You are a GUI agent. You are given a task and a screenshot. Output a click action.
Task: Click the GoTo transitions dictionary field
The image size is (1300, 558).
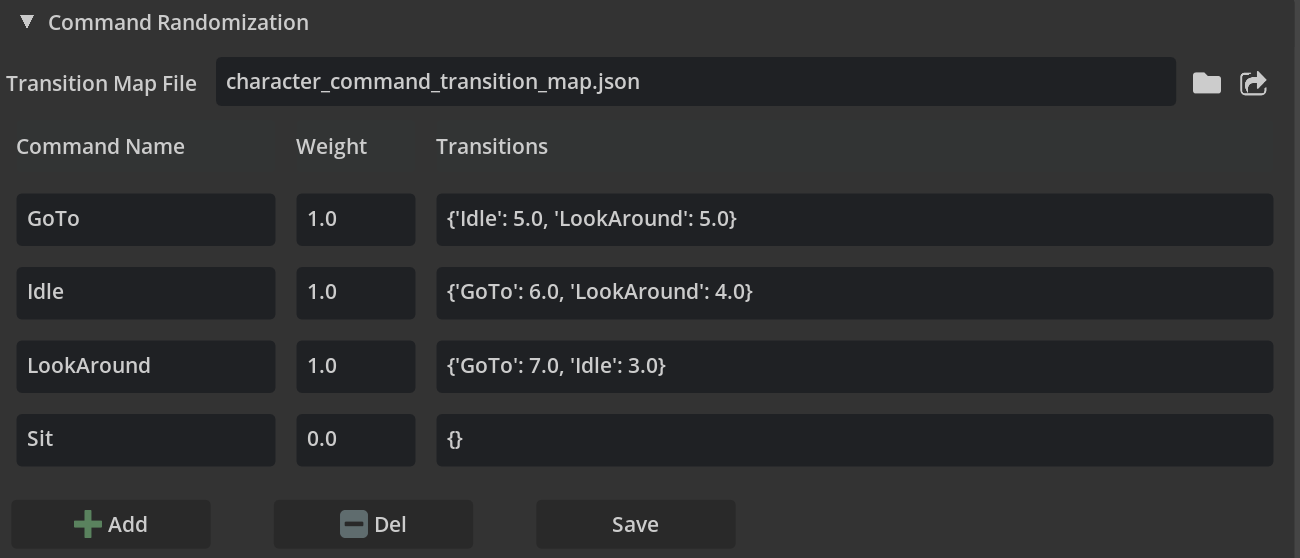pyautogui.click(x=854, y=219)
